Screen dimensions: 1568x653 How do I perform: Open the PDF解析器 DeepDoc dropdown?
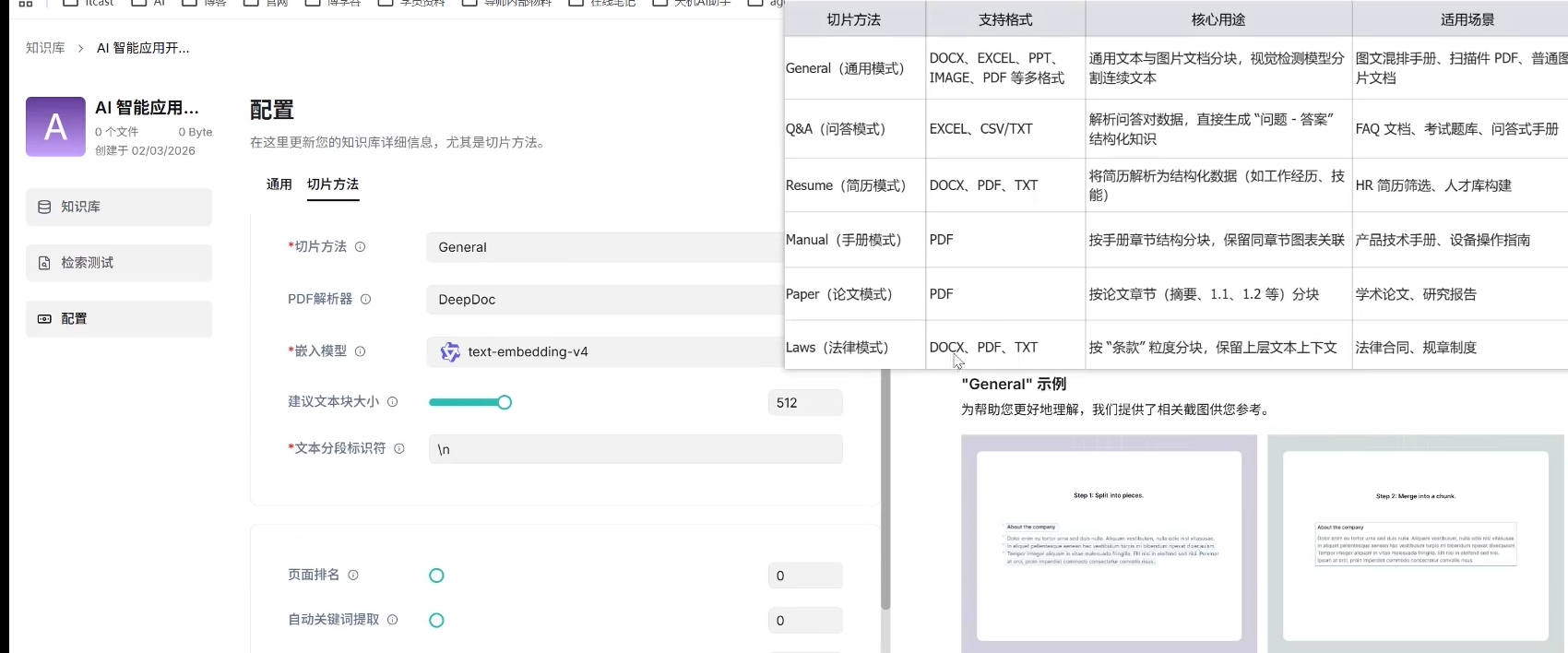605,300
